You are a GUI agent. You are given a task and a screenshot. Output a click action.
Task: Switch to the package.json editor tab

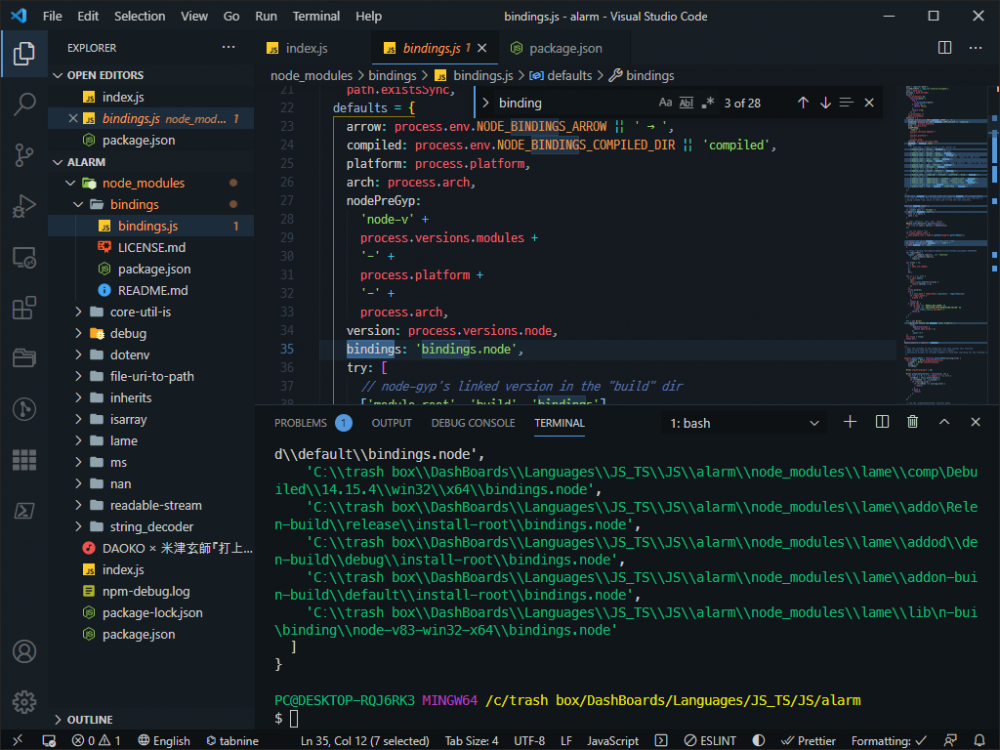tap(565, 48)
